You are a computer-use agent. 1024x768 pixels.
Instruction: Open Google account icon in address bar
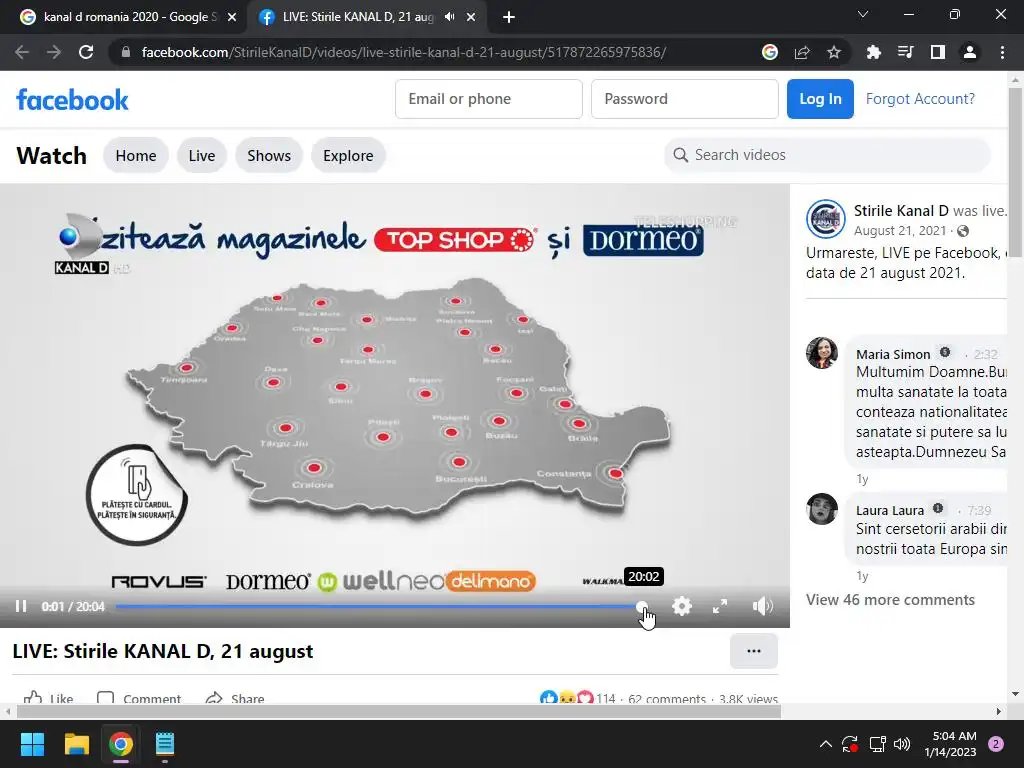coord(770,52)
